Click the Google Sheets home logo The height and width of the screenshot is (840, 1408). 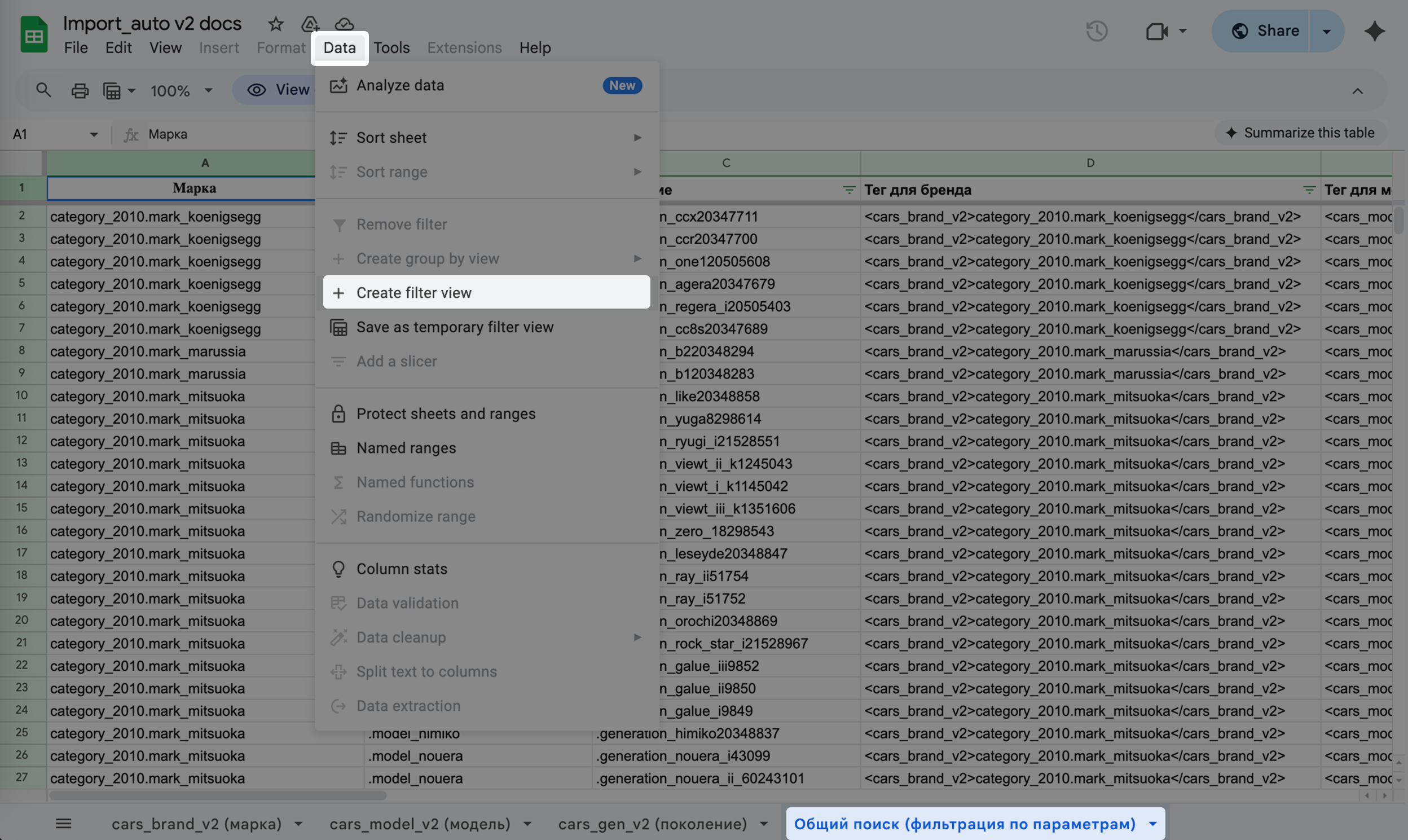pyautogui.click(x=34, y=35)
